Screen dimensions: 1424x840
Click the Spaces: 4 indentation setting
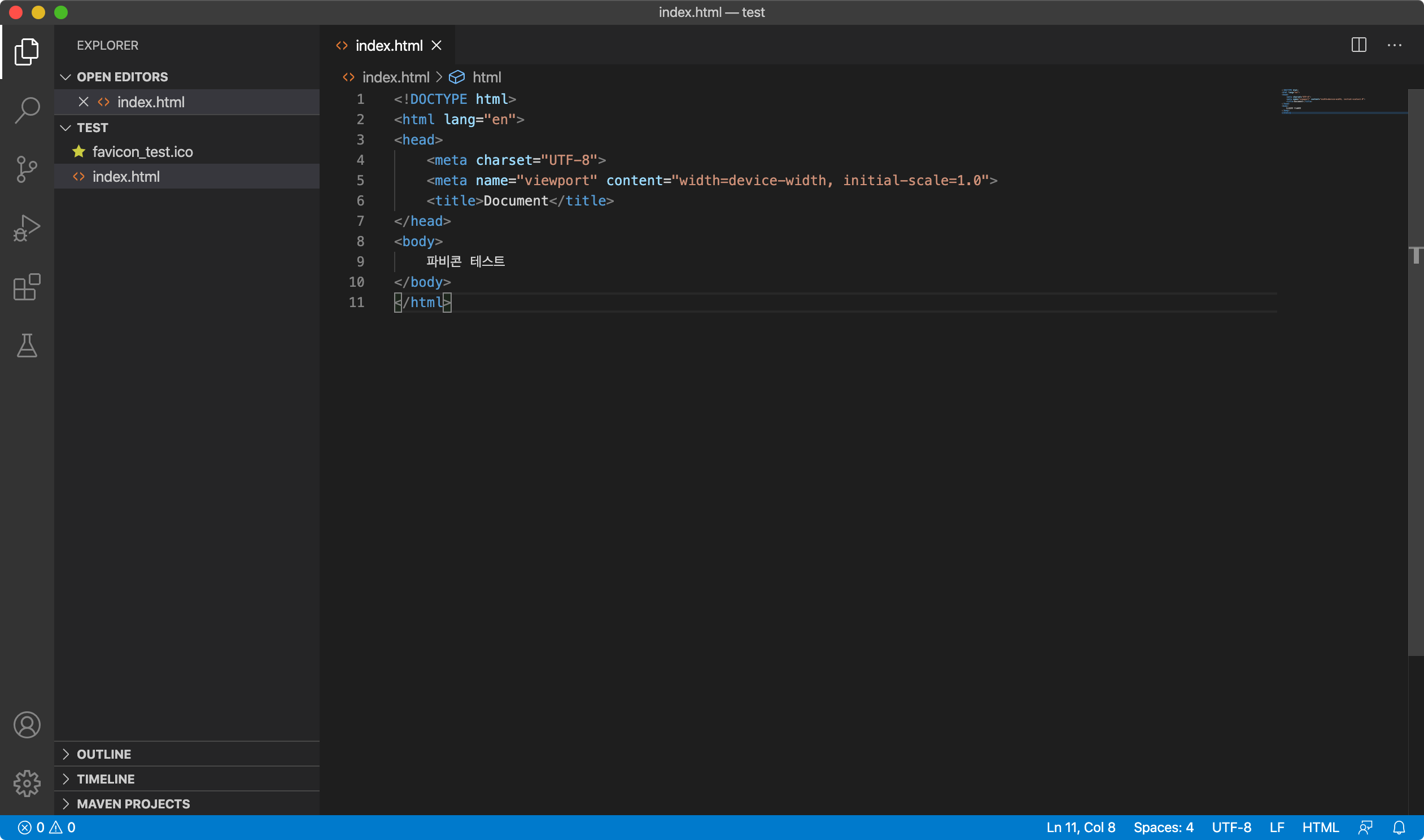1163,828
